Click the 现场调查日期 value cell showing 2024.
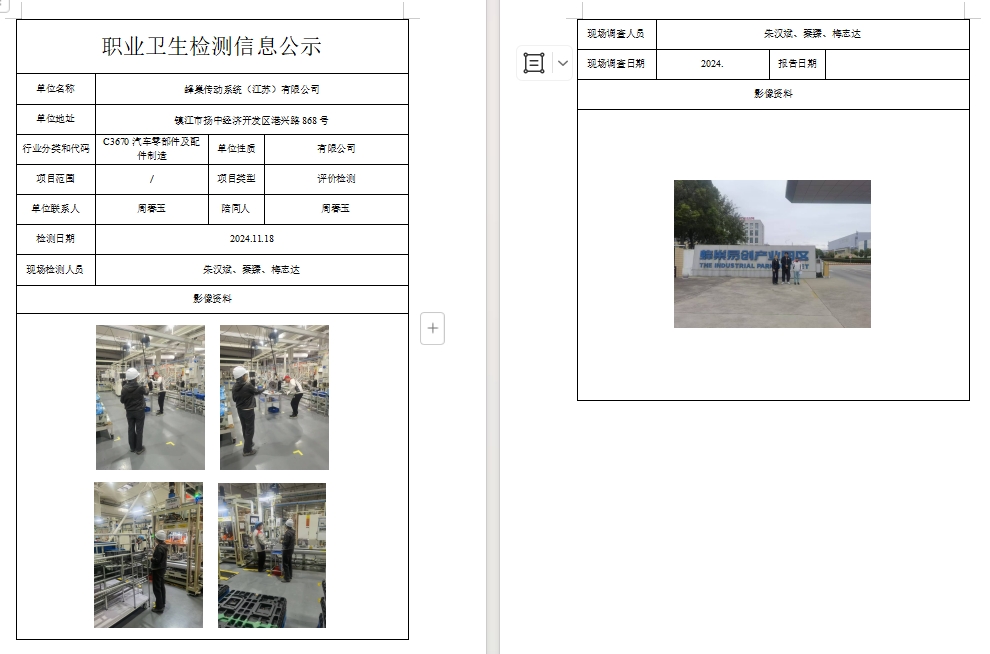 [712, 64]
